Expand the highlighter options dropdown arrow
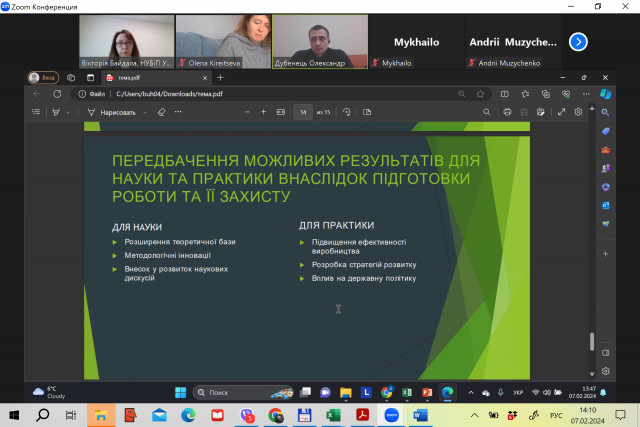640x427 pixels. [68, 112]
